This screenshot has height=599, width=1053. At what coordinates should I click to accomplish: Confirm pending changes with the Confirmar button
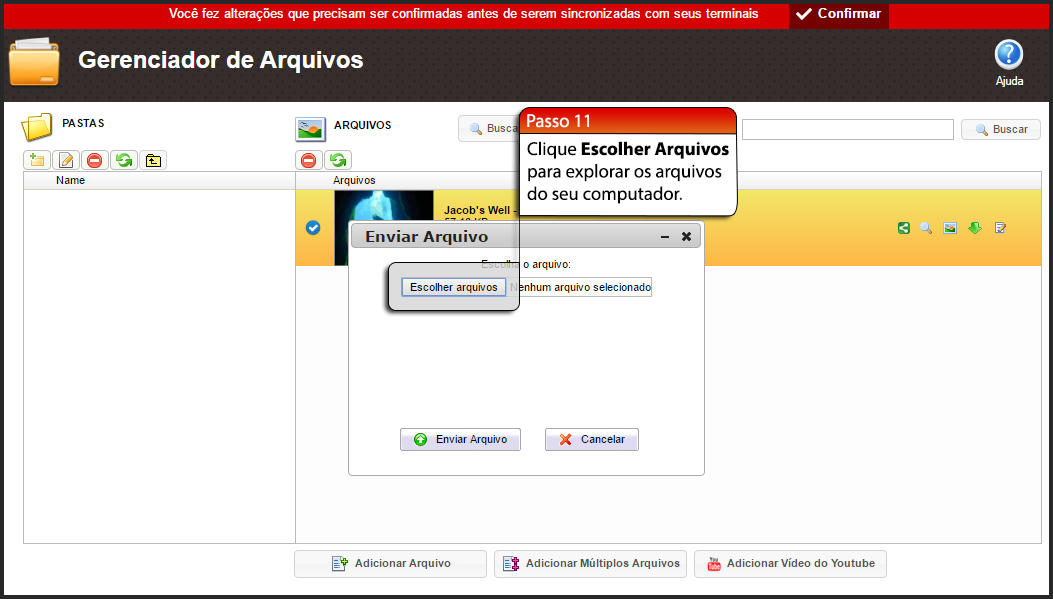[838, 15]
